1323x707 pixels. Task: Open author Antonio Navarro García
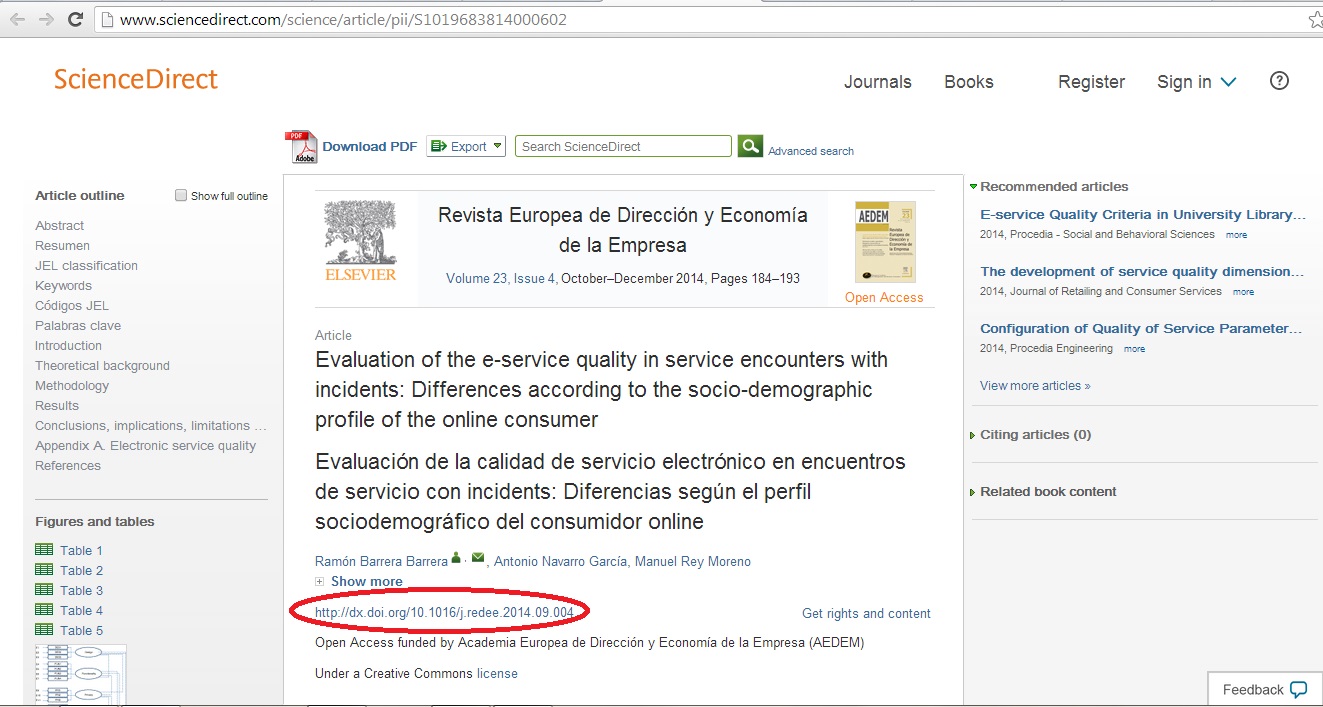click(560, 561)
